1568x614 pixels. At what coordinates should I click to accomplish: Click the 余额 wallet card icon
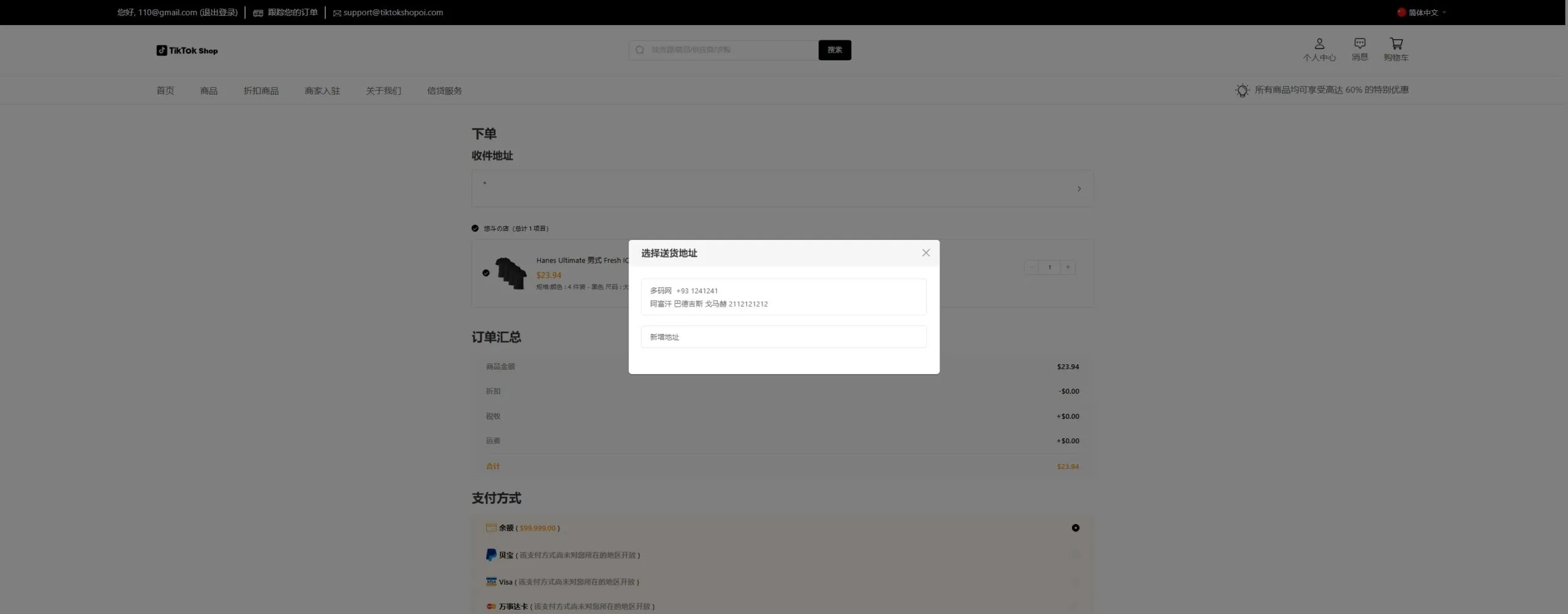[x=491, y=528]
